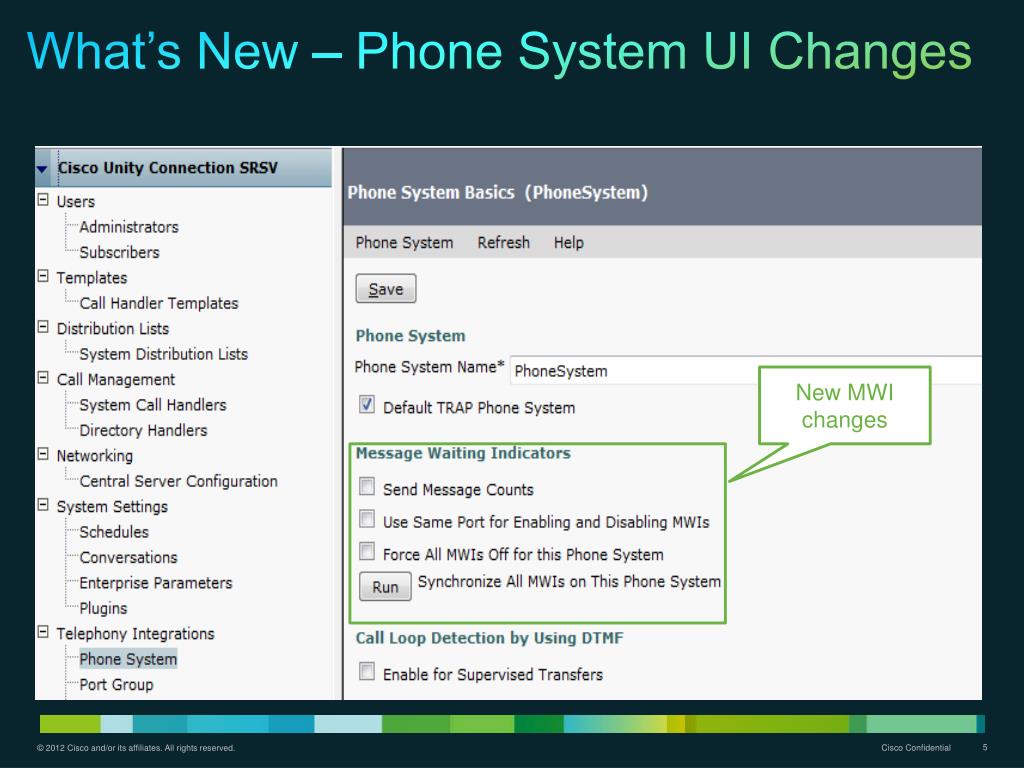The width and height of the screenshot is (1024, 768).
Task: Open Enterprise Parameters
Action: click(155, 583)
